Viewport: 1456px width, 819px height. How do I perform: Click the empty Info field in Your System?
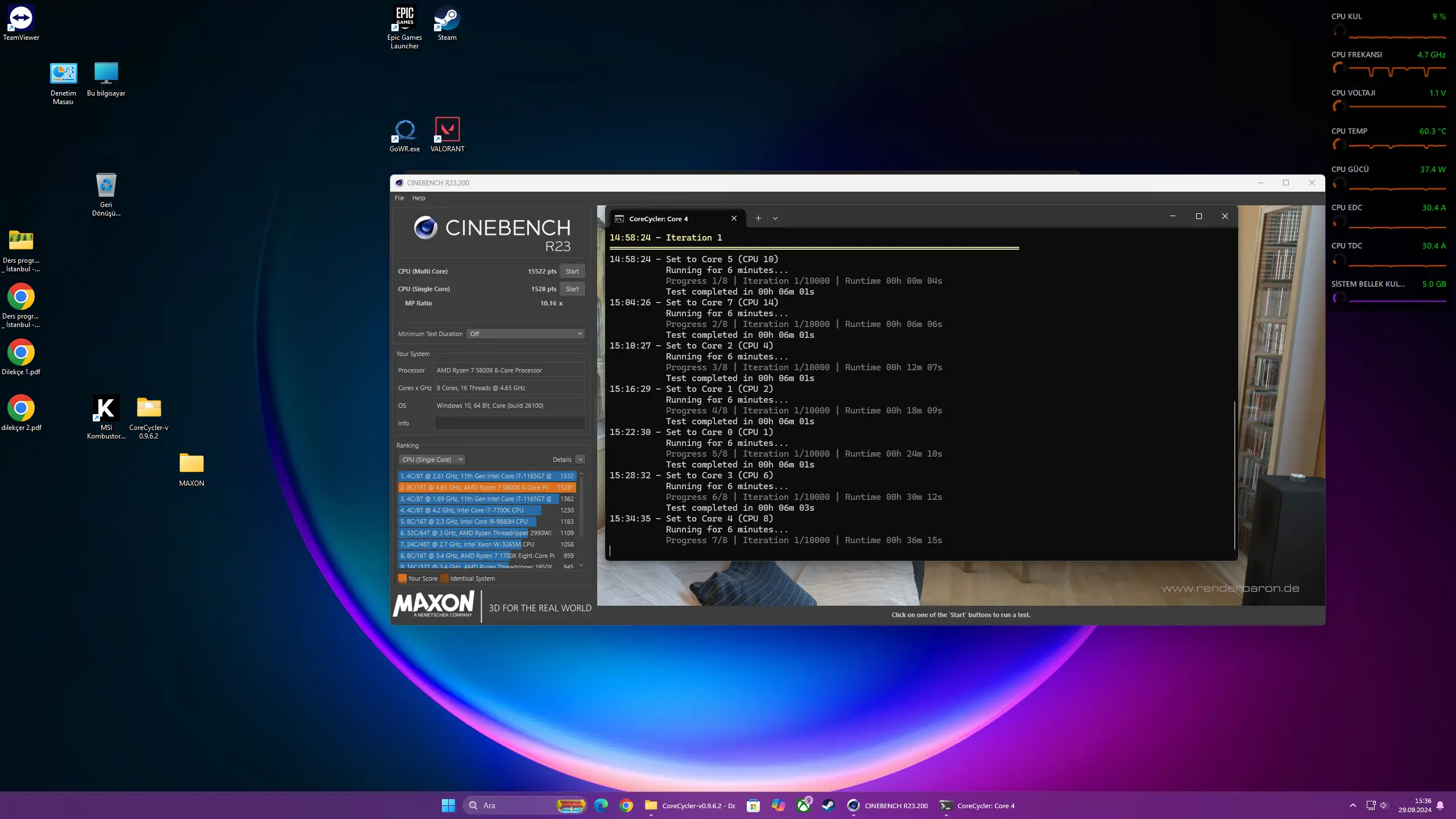(x=510, y=423)
